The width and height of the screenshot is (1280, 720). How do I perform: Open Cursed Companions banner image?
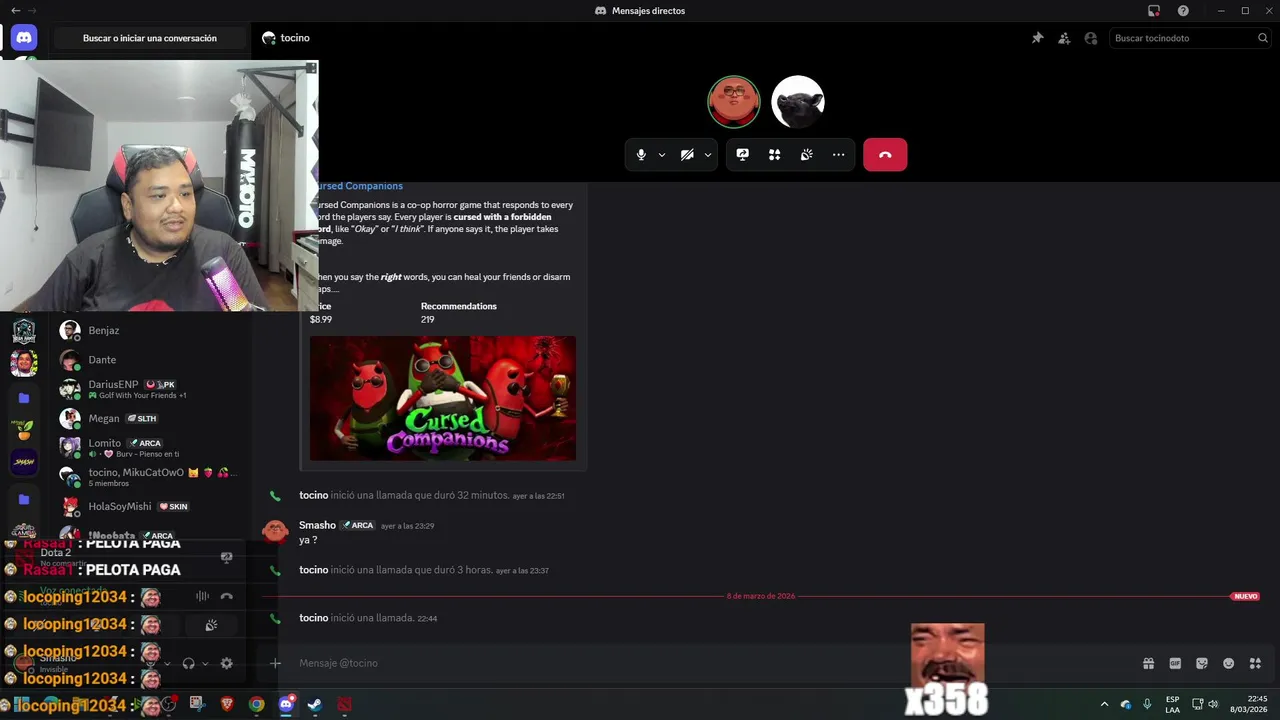pos(443,398)
